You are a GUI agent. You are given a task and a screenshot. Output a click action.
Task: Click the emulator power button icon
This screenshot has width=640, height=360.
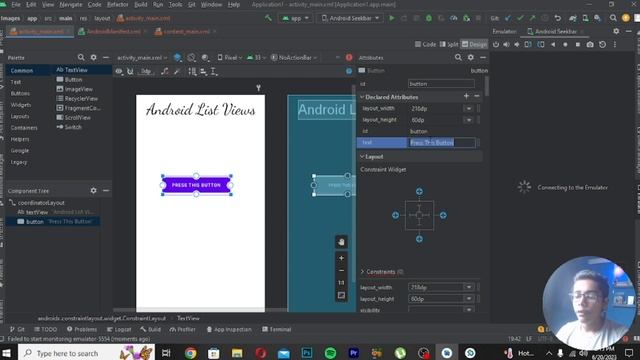pyautogui.click(x=496, y=44)
